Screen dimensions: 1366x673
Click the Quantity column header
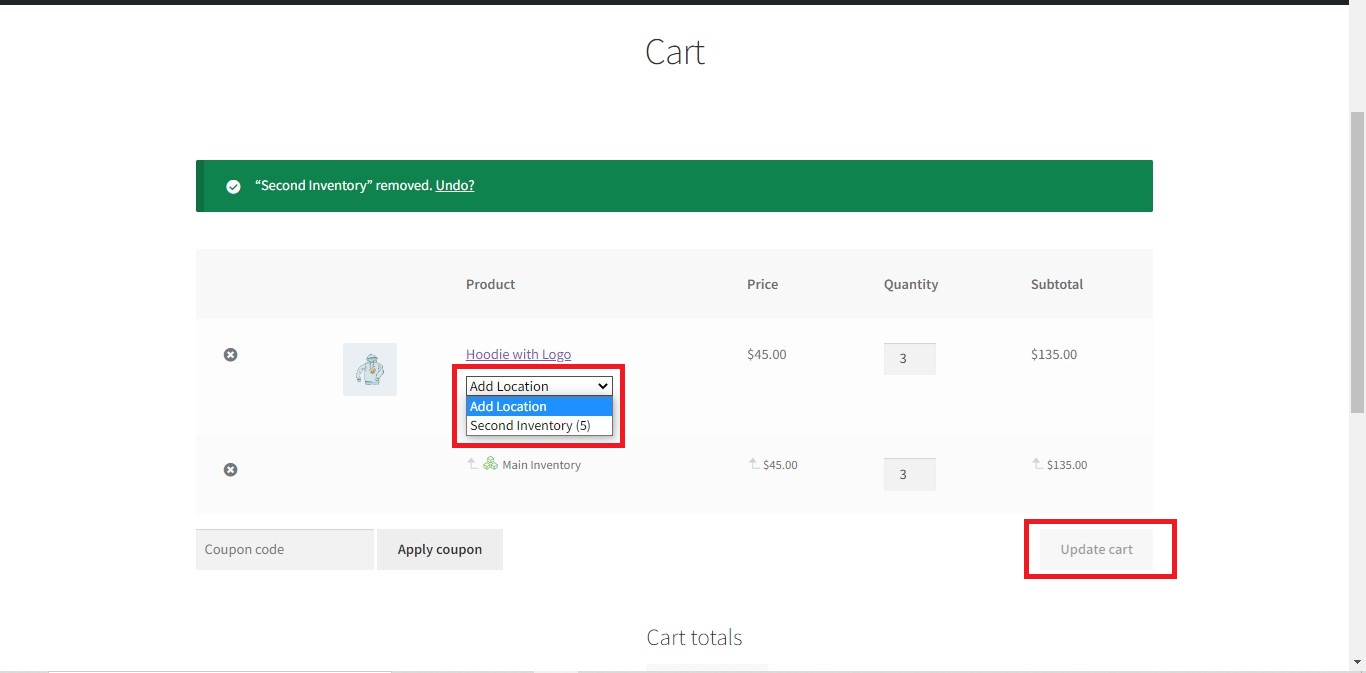[x=911, y=284]
